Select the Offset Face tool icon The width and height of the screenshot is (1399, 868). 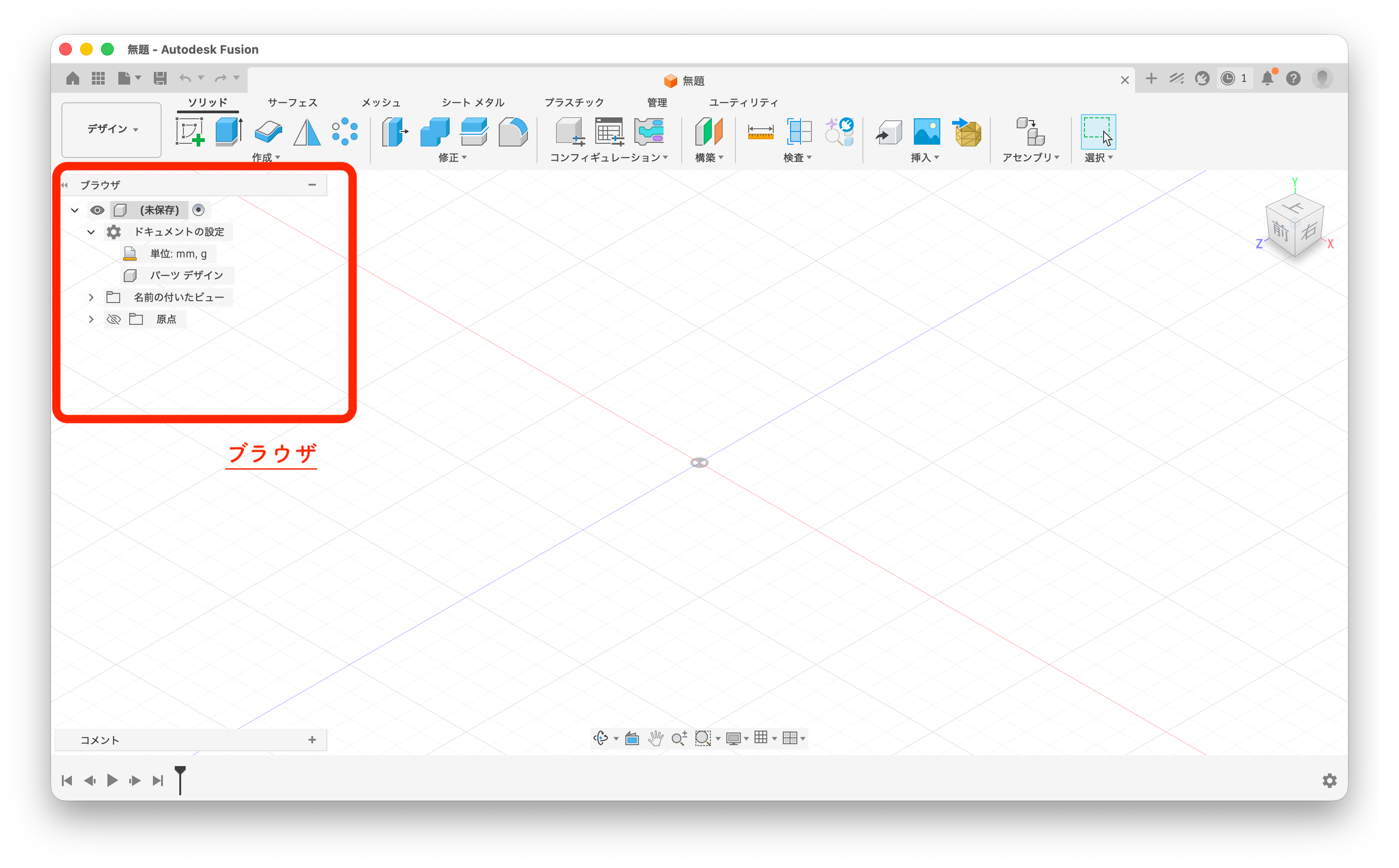click(474, 132)
